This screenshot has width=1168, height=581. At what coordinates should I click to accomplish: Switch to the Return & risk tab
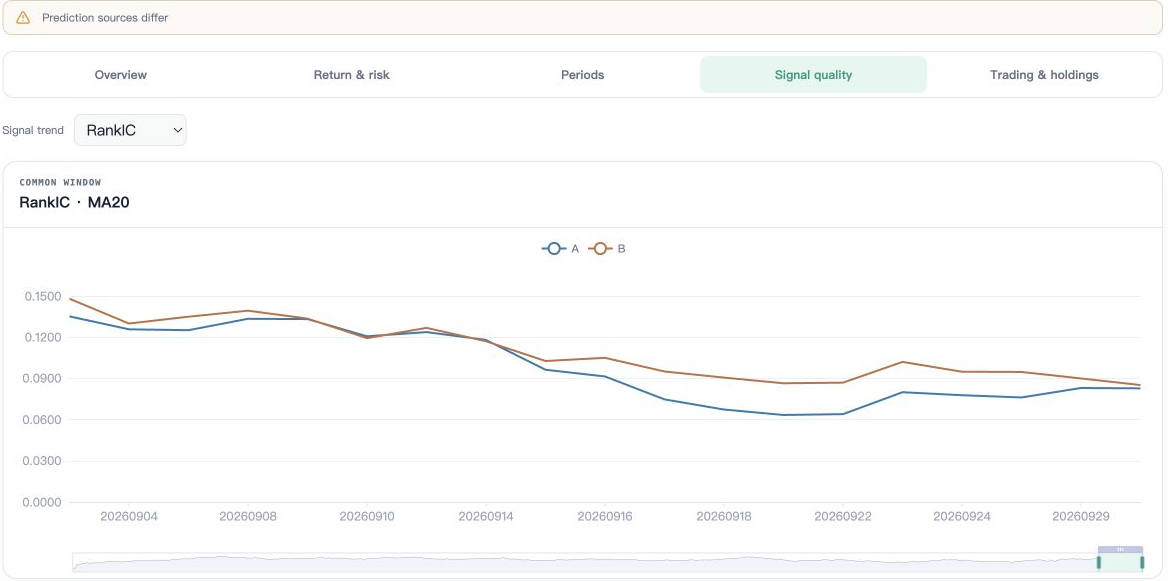(352, 74)
